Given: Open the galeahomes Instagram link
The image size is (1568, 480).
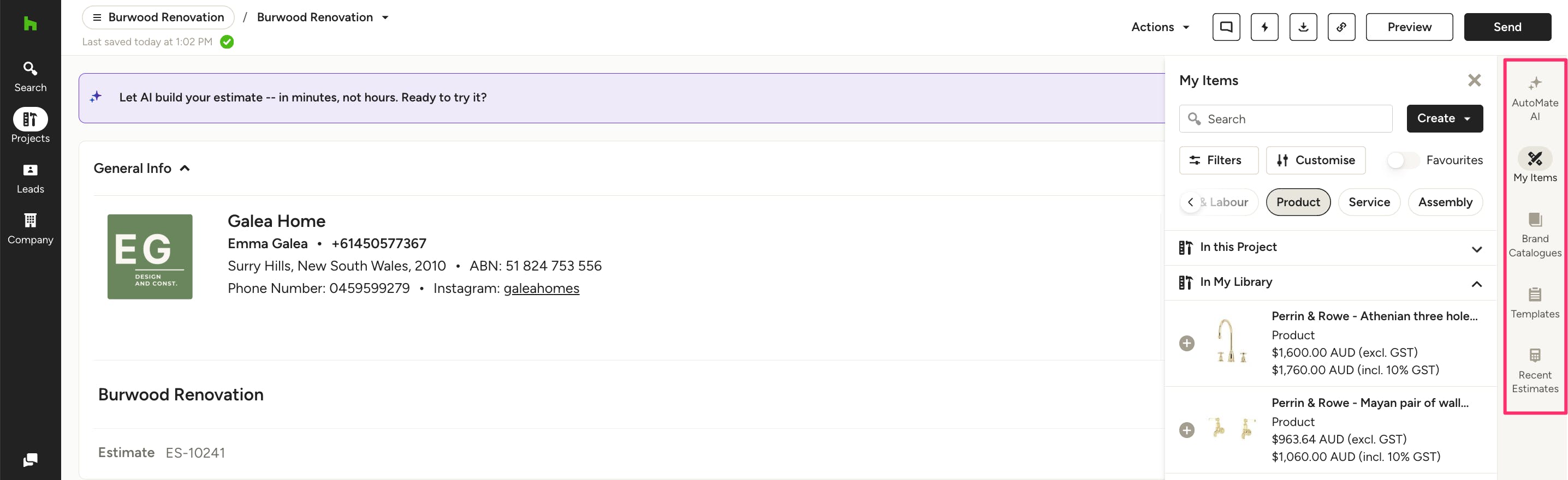Looking at the screenshot, I should tap(541, 289).
